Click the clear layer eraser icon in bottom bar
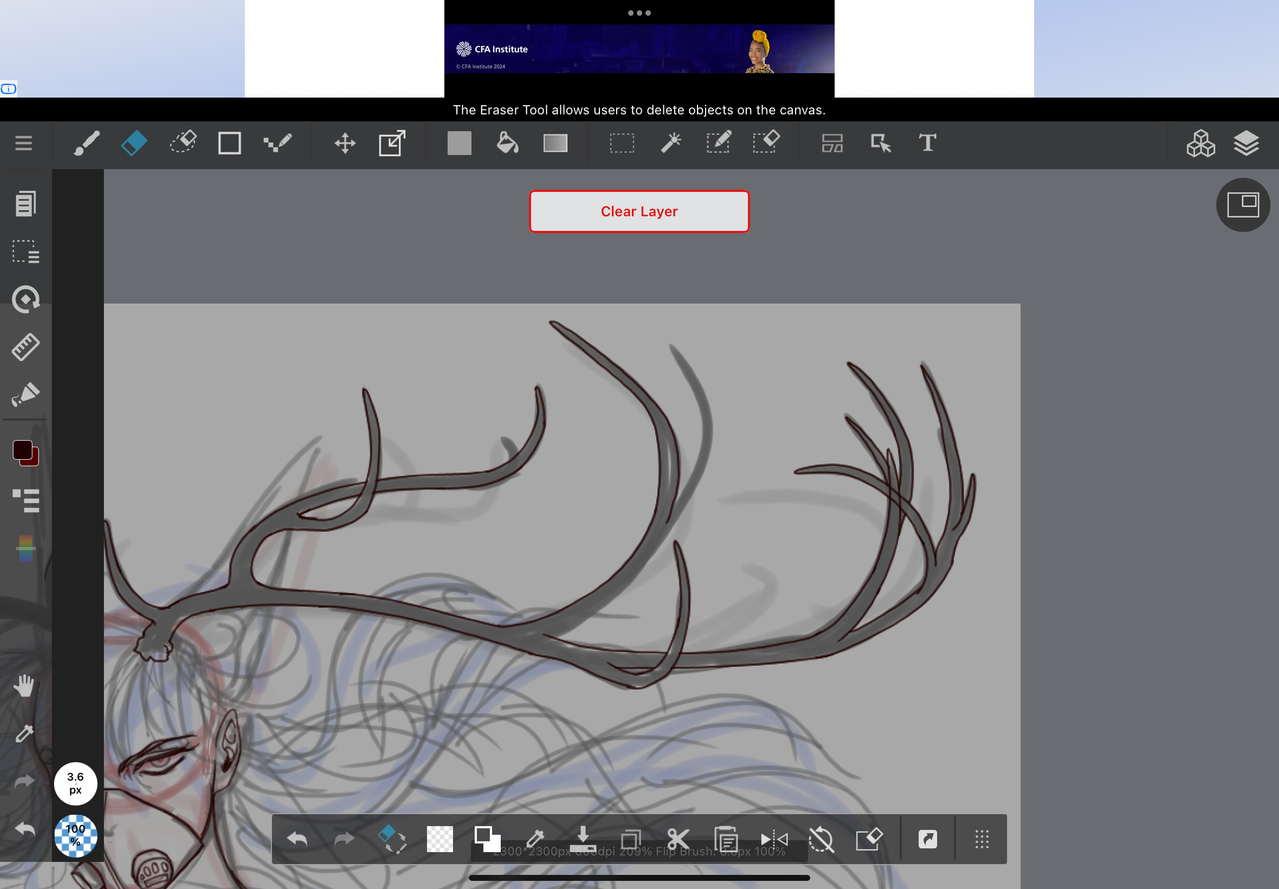The width and height of the screenshot is (1279, 889). click(x=869, y=839)
